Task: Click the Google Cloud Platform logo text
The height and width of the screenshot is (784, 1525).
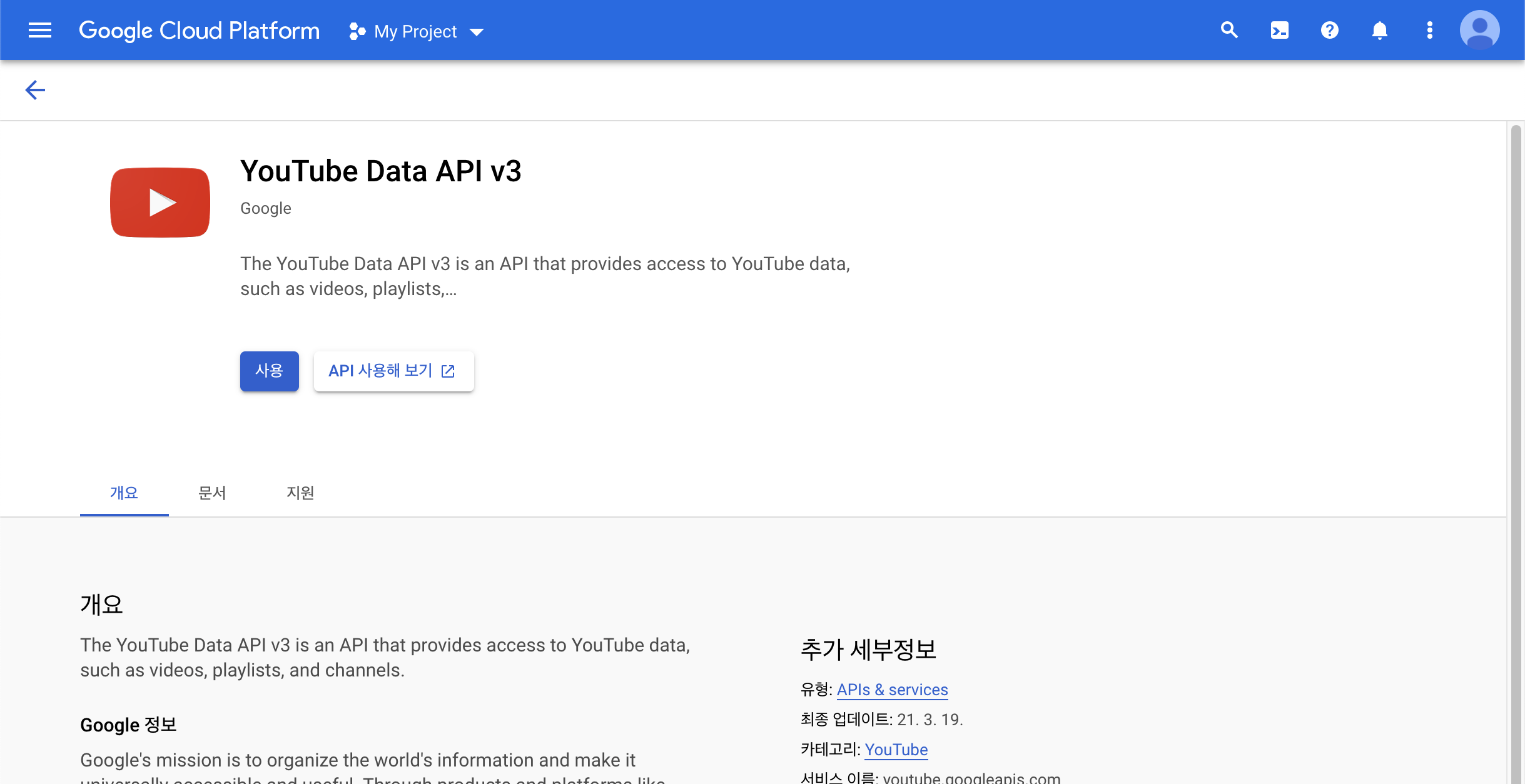Action: point(199,31)
